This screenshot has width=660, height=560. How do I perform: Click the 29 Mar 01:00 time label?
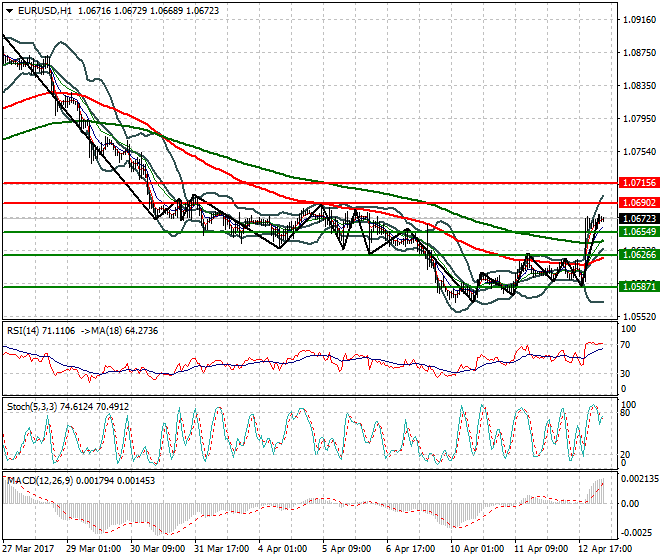tap(93, 549)
